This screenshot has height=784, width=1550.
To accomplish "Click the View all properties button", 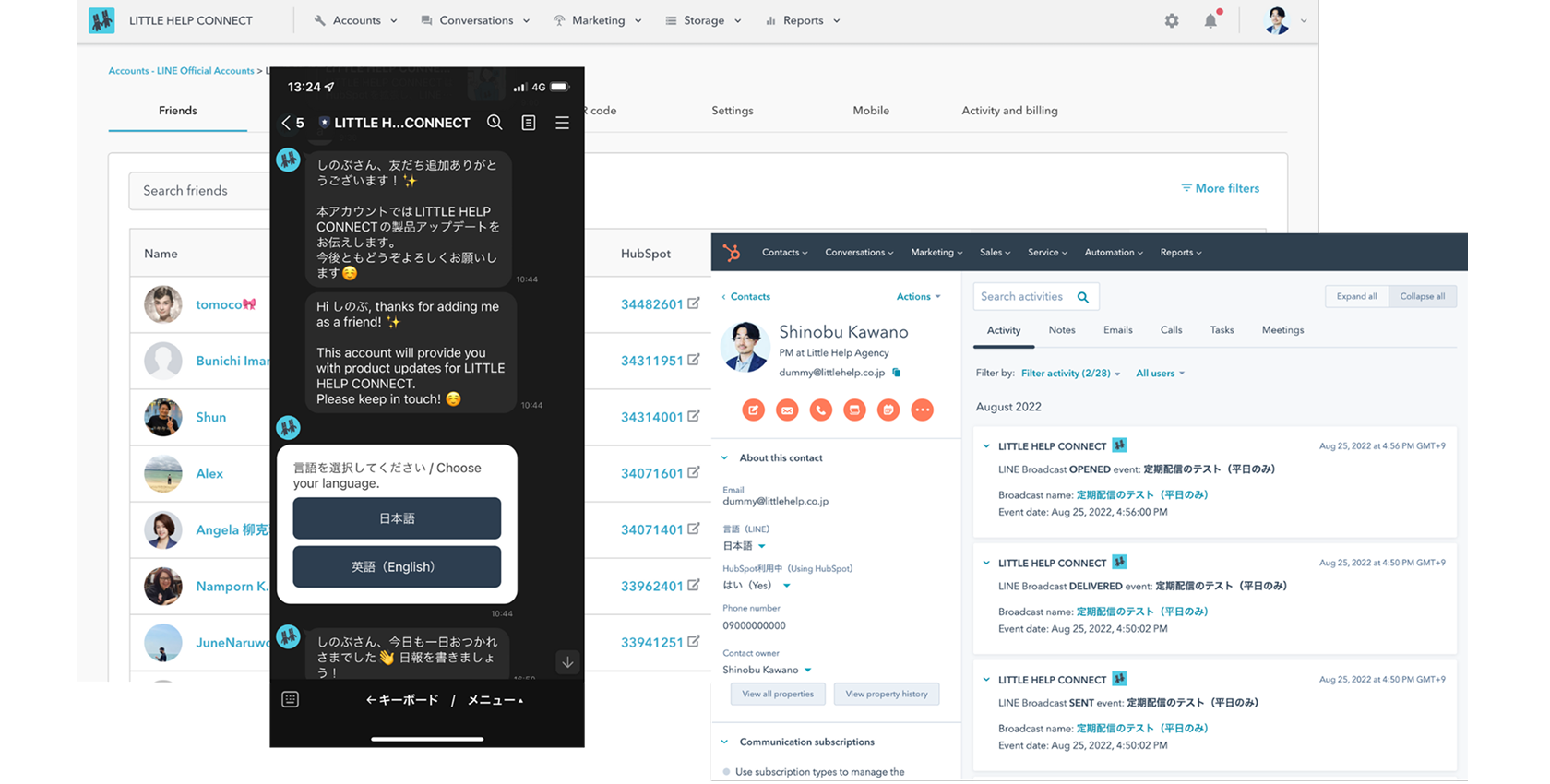I will pos(778,695).
